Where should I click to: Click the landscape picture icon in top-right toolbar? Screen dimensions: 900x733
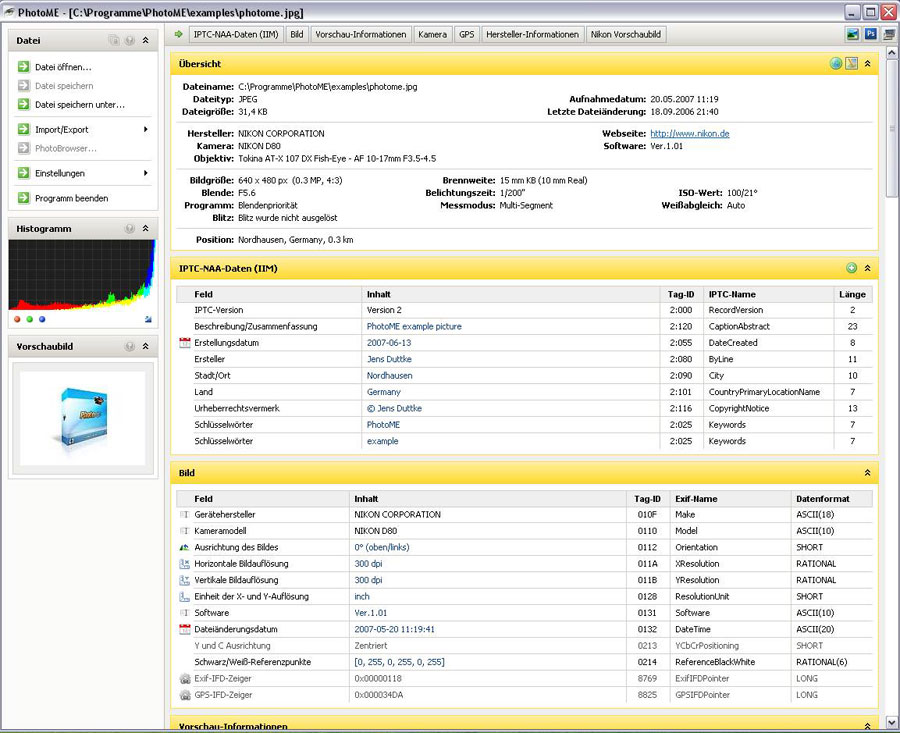[x=852, y=34]
